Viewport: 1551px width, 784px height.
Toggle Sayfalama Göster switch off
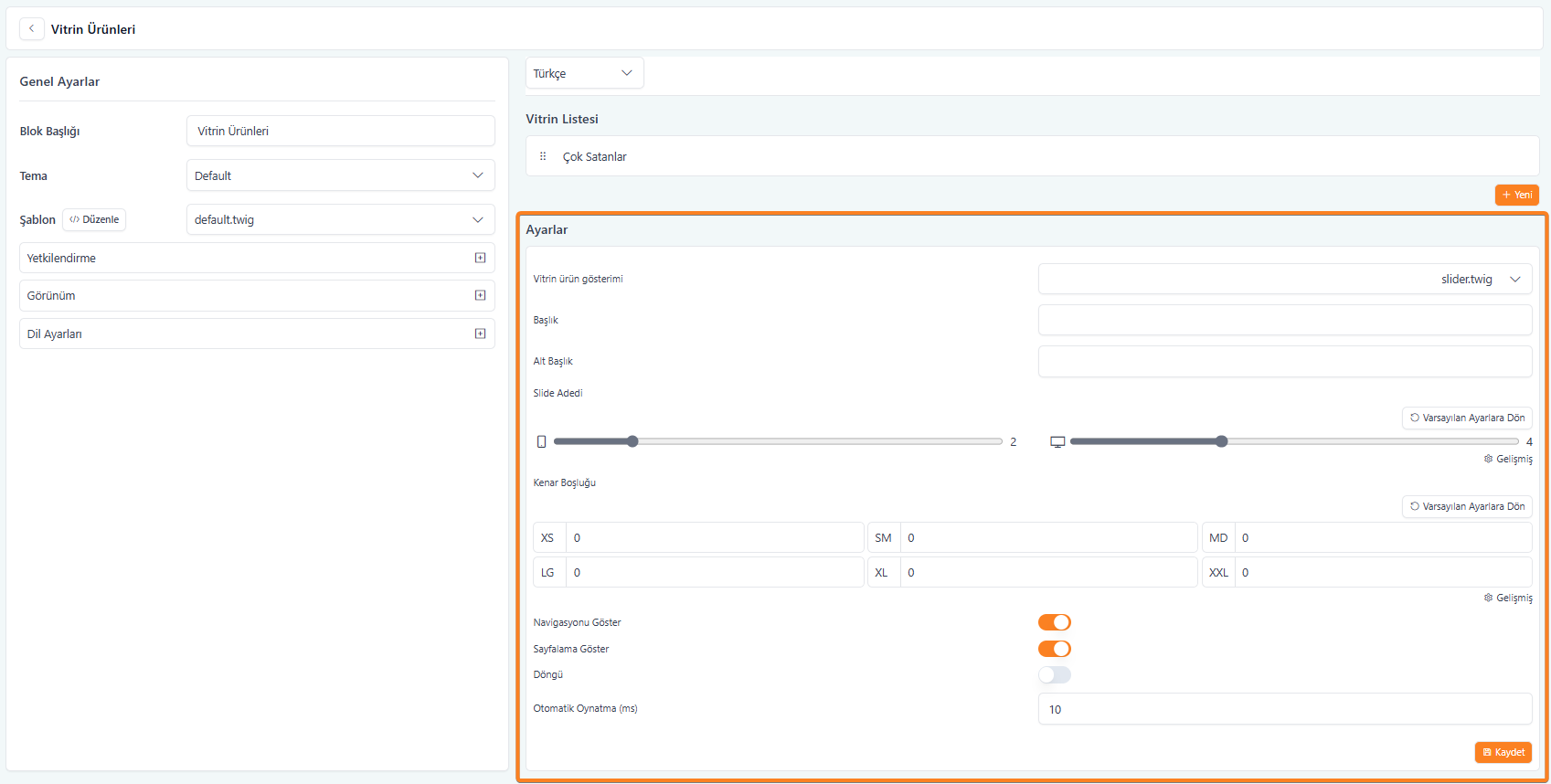tap(1055, 649)
